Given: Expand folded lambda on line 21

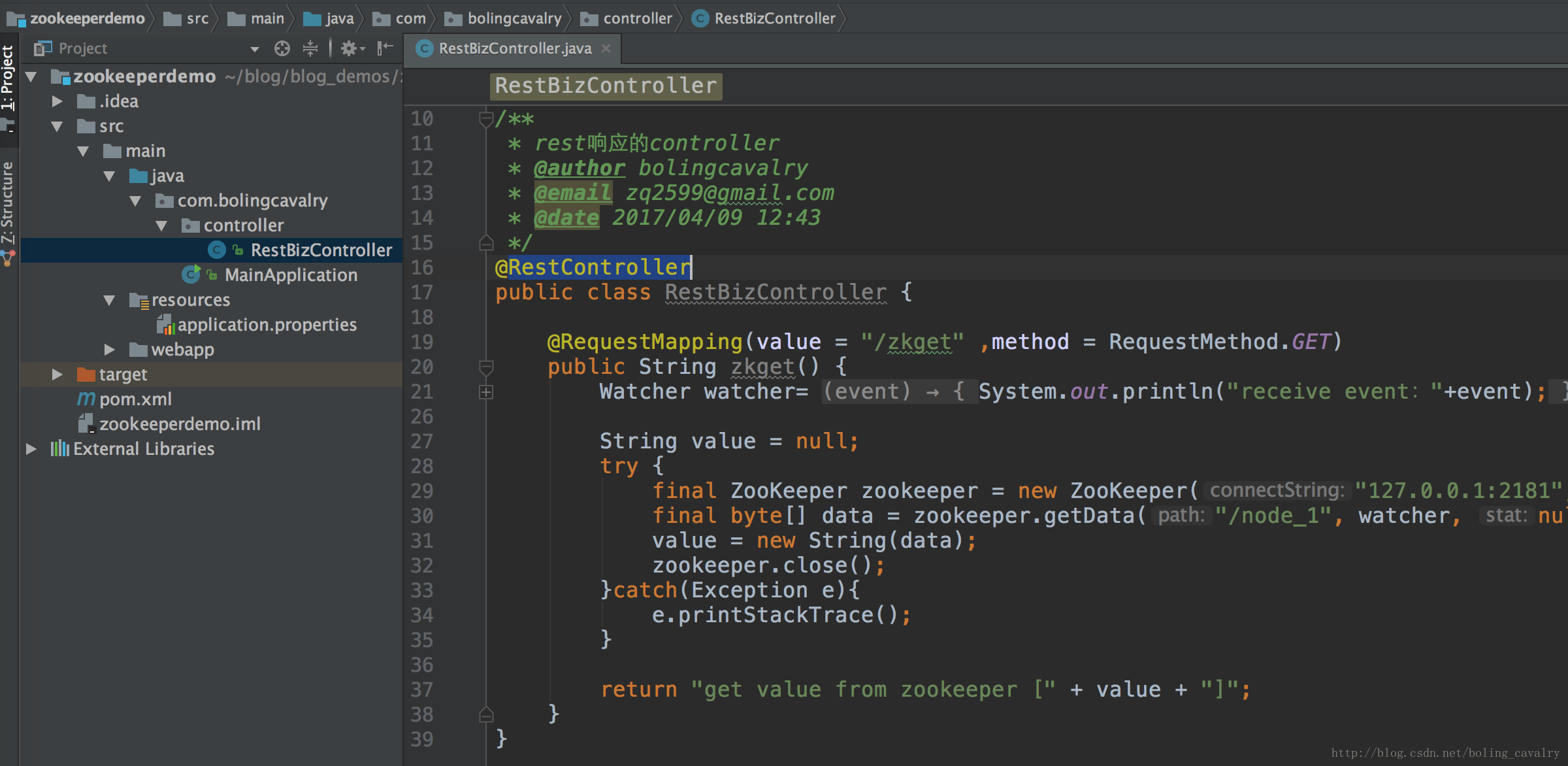Looking at the screenshot, I should coord(486,392).
